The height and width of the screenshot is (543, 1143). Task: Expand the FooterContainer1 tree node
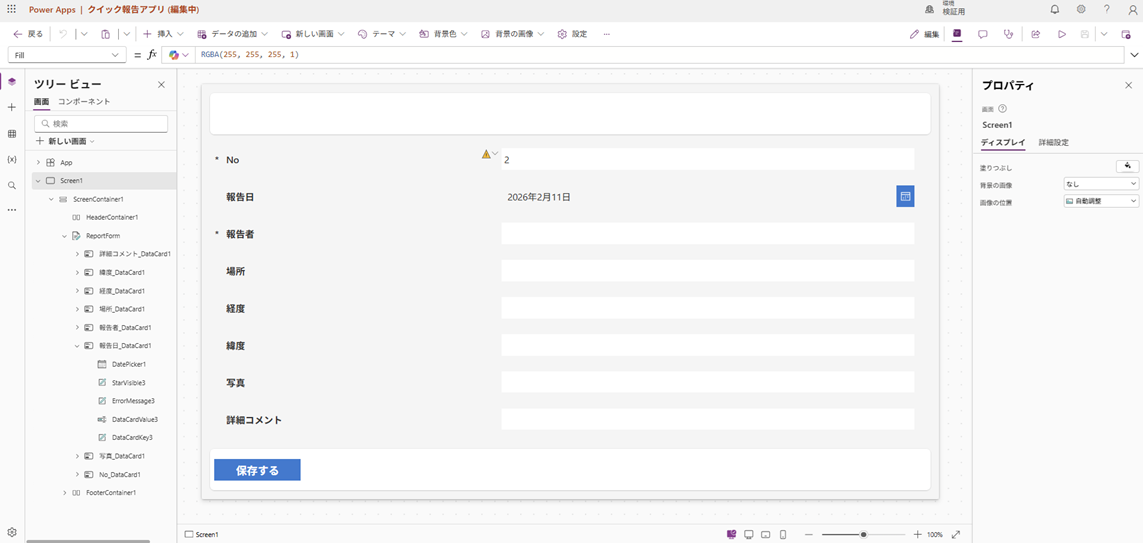tap(65, 493)
